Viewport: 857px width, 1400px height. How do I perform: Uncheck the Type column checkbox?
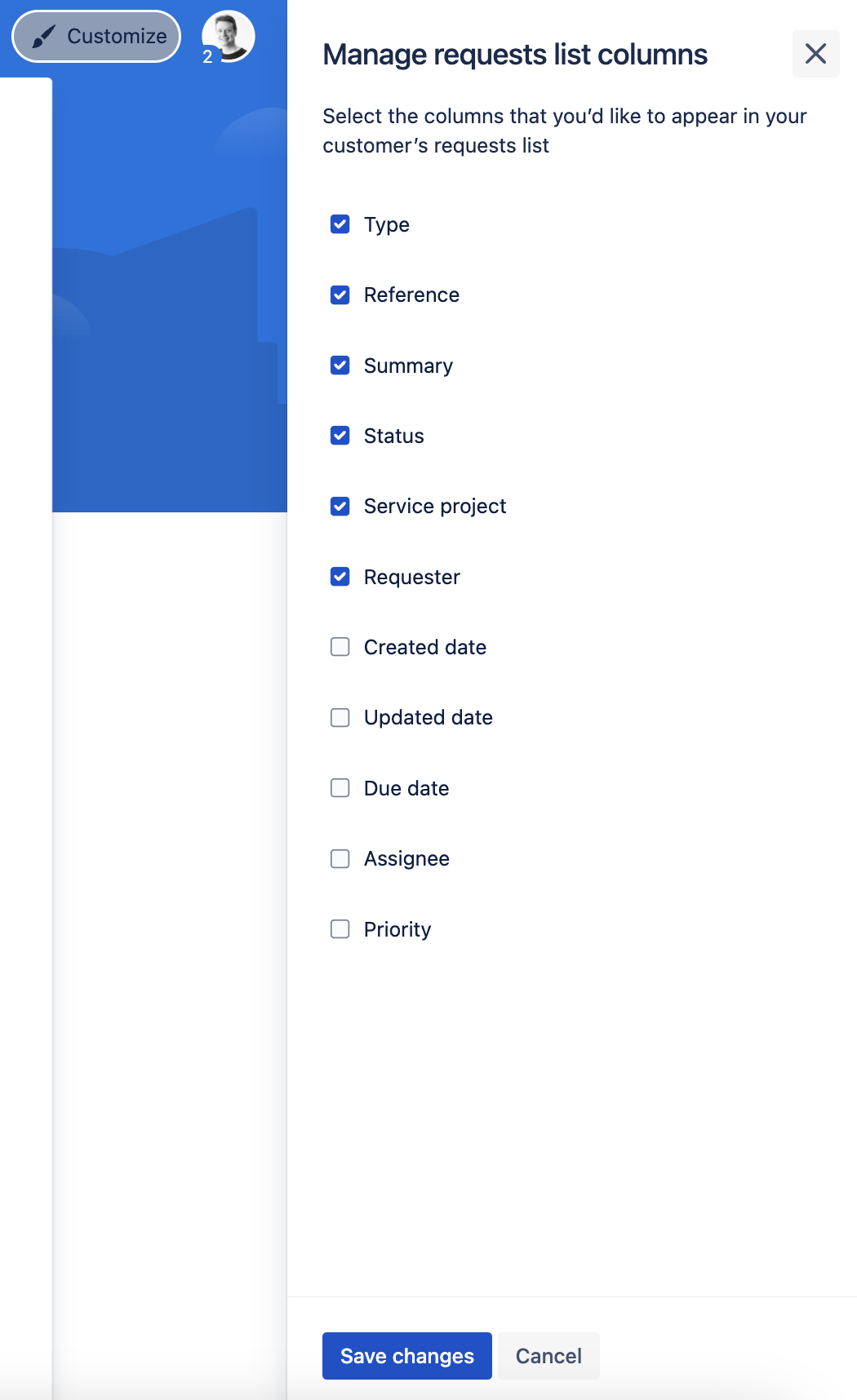tap(340, 224)
